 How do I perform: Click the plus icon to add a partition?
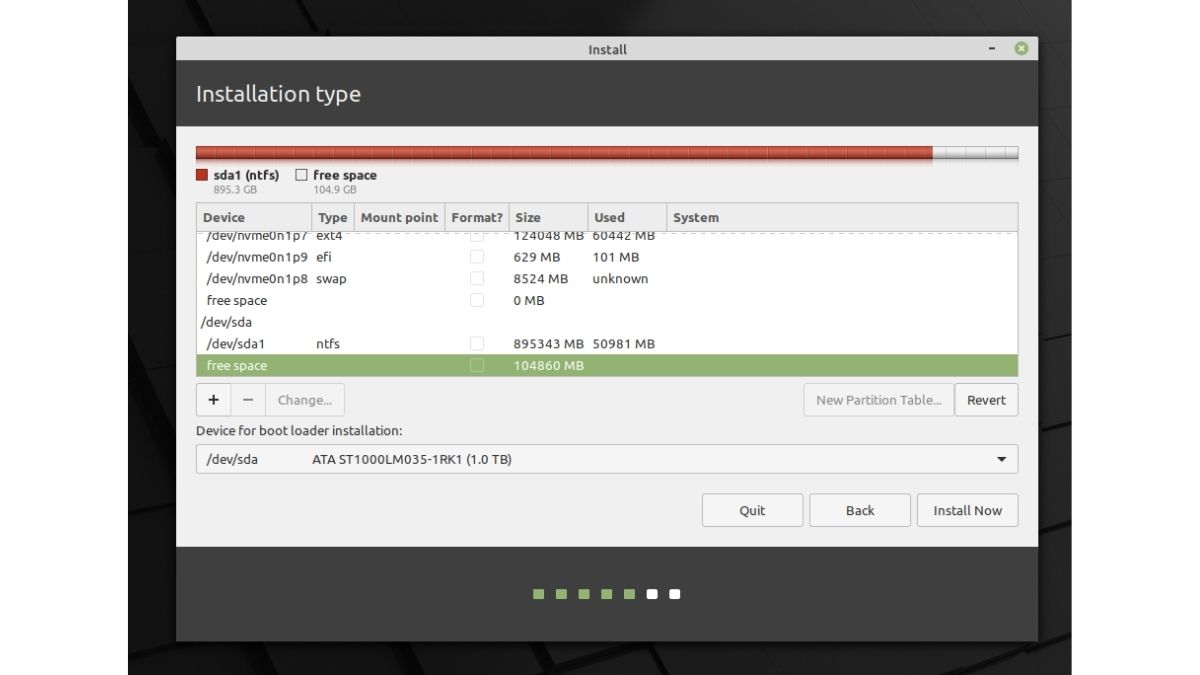tap(213, 399)
